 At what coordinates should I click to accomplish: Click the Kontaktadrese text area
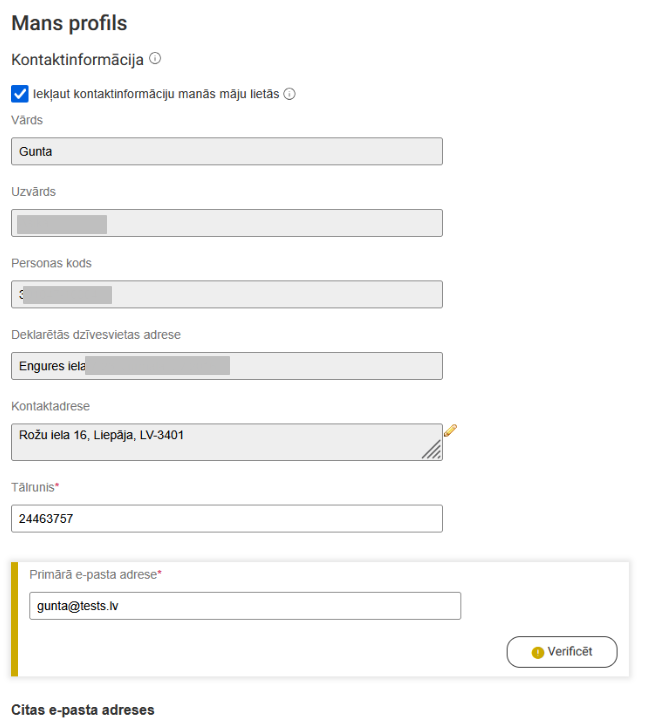pos(227,442)
